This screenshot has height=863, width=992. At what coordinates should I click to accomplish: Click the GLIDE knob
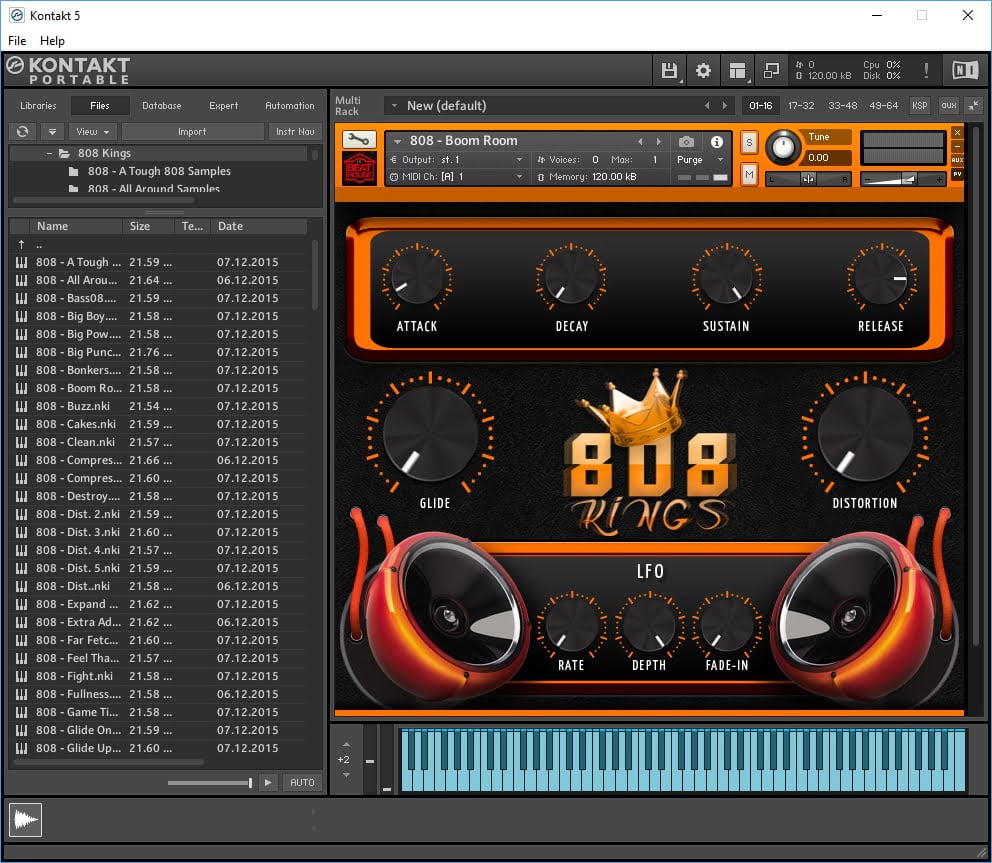[430, 434]
